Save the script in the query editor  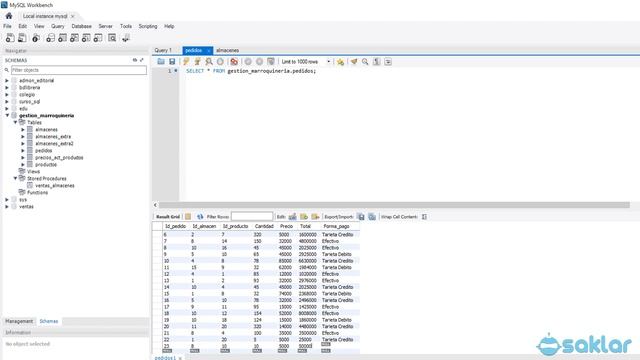tap(172, 62)
